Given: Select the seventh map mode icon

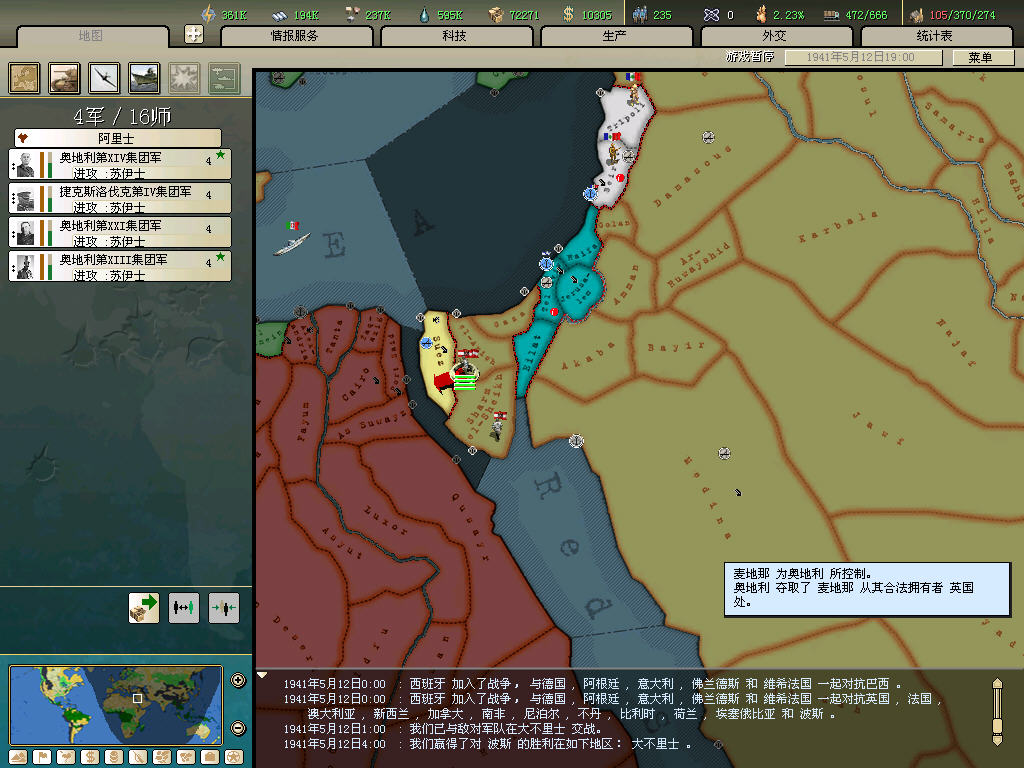Looking at the screenshot, I should coord(162,757).
